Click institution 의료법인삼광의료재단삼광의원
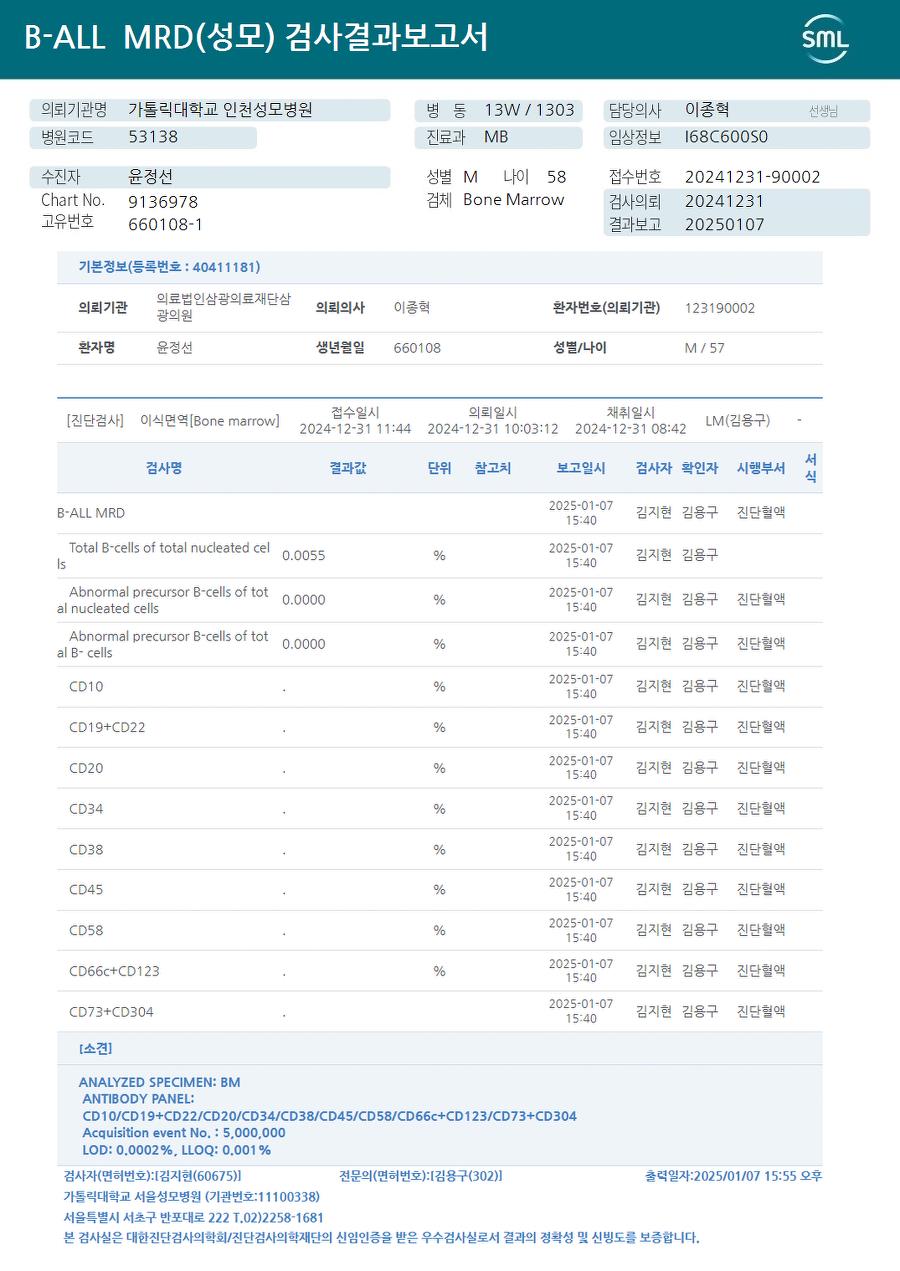The image size is (900, 1271). [223, 307]
